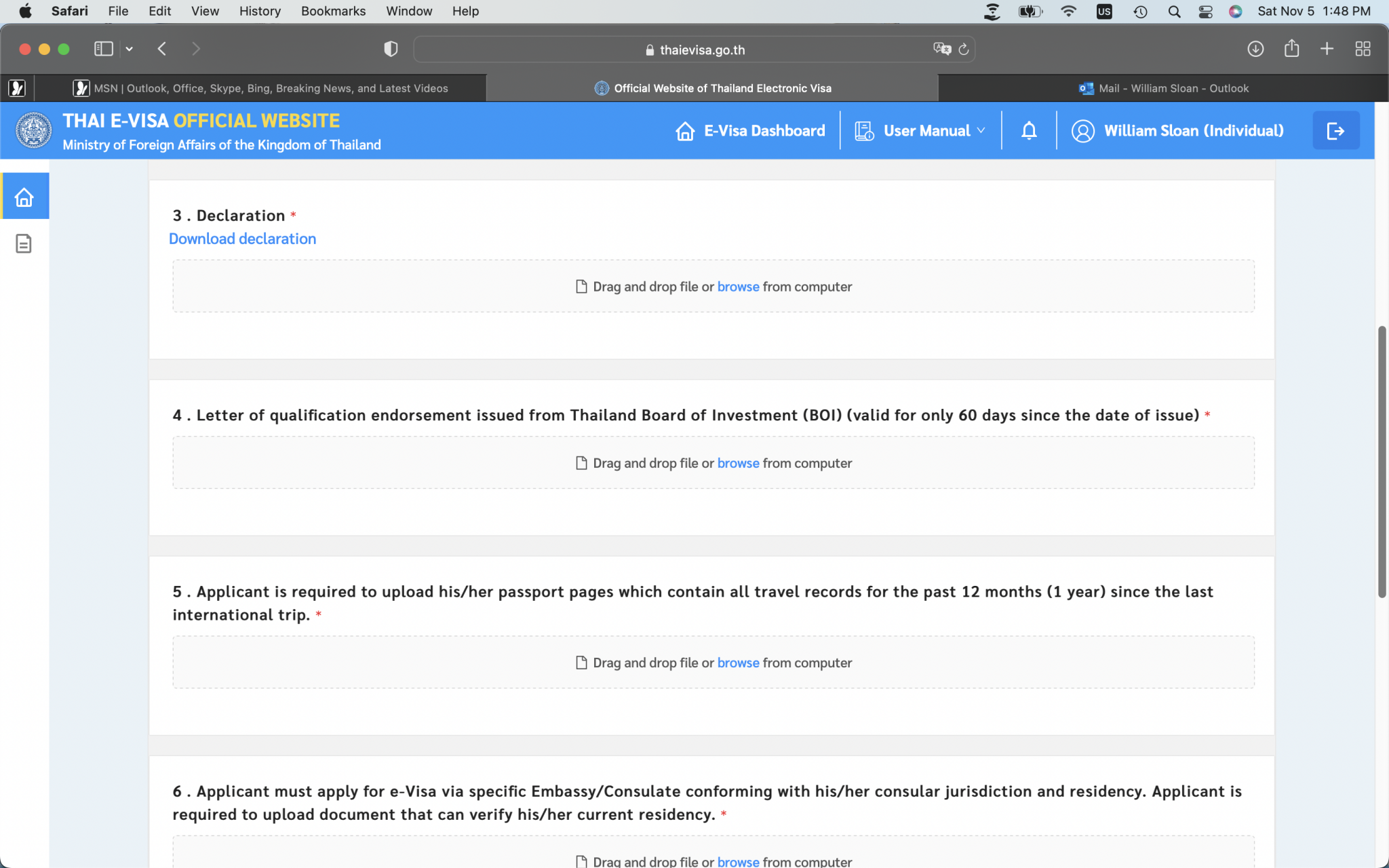The height and width of the screenshot is (868, 1389).
Task: Click browse under BOI endorsement letter
Action: 738,463
